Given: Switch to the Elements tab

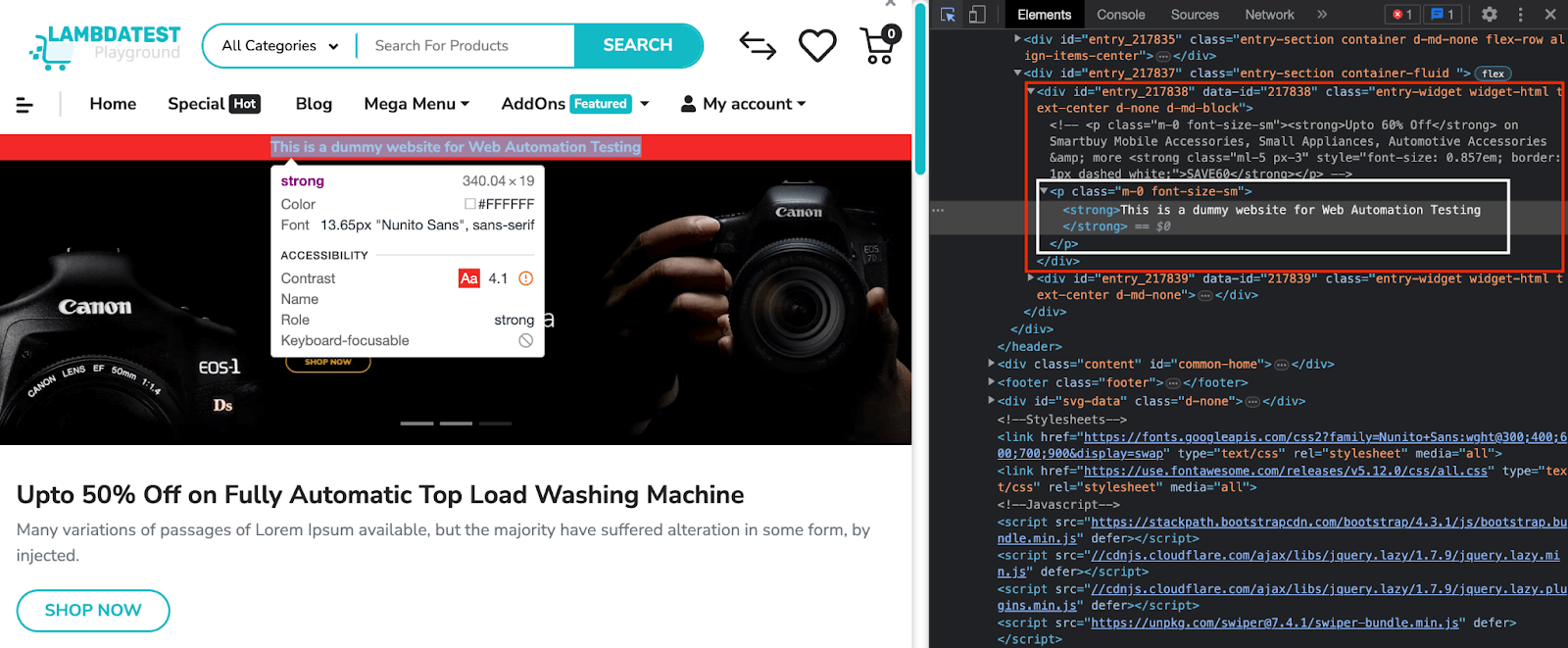Looking at the screenshot, I should 1044,15.
